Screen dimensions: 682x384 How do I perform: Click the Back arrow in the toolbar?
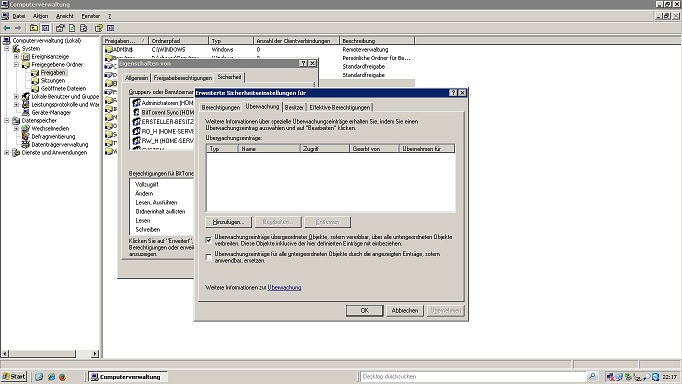(7, 28)
